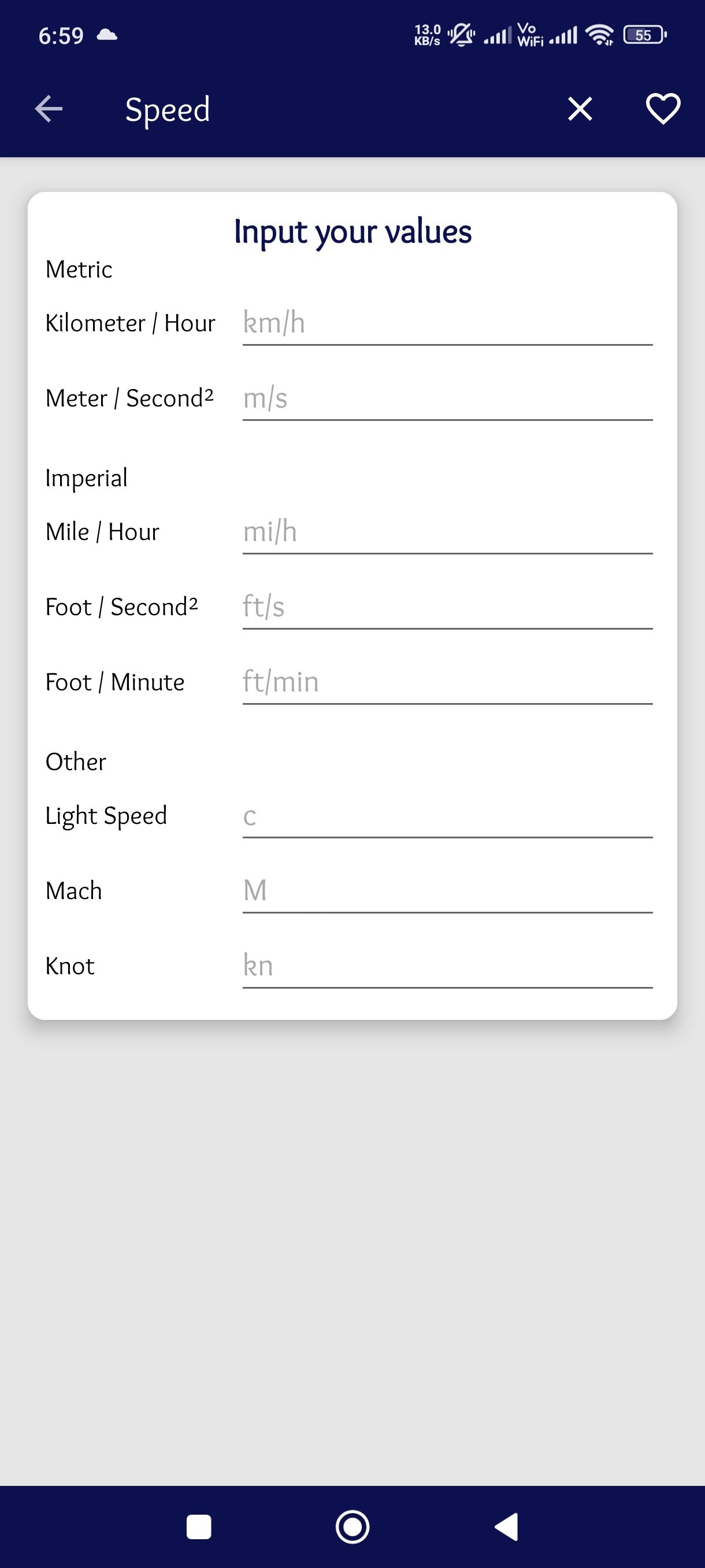The width and height of the screenshot is (705, 1568).
Task: Focus the Light Speed c input
Action: pos(447,816)
